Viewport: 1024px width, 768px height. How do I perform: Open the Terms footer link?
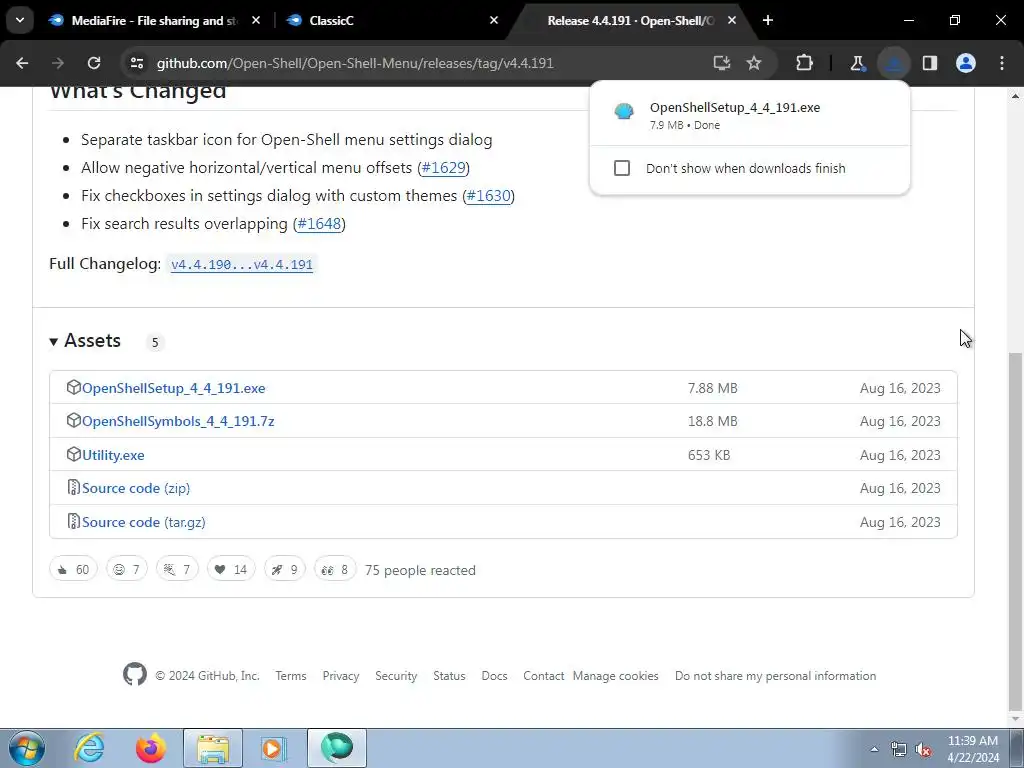(291, 676)
